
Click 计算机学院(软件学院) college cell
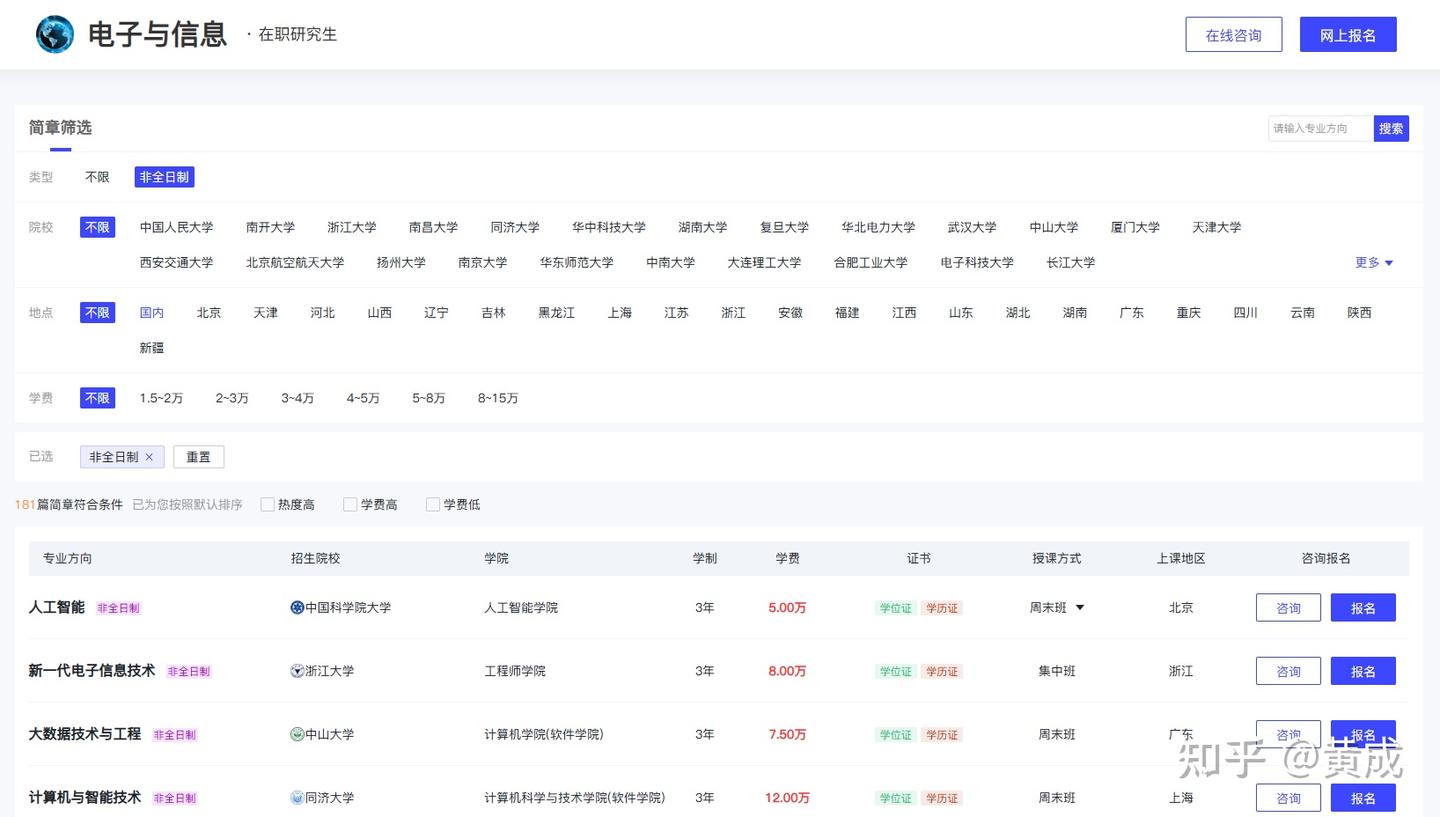(x=544, y=735)
